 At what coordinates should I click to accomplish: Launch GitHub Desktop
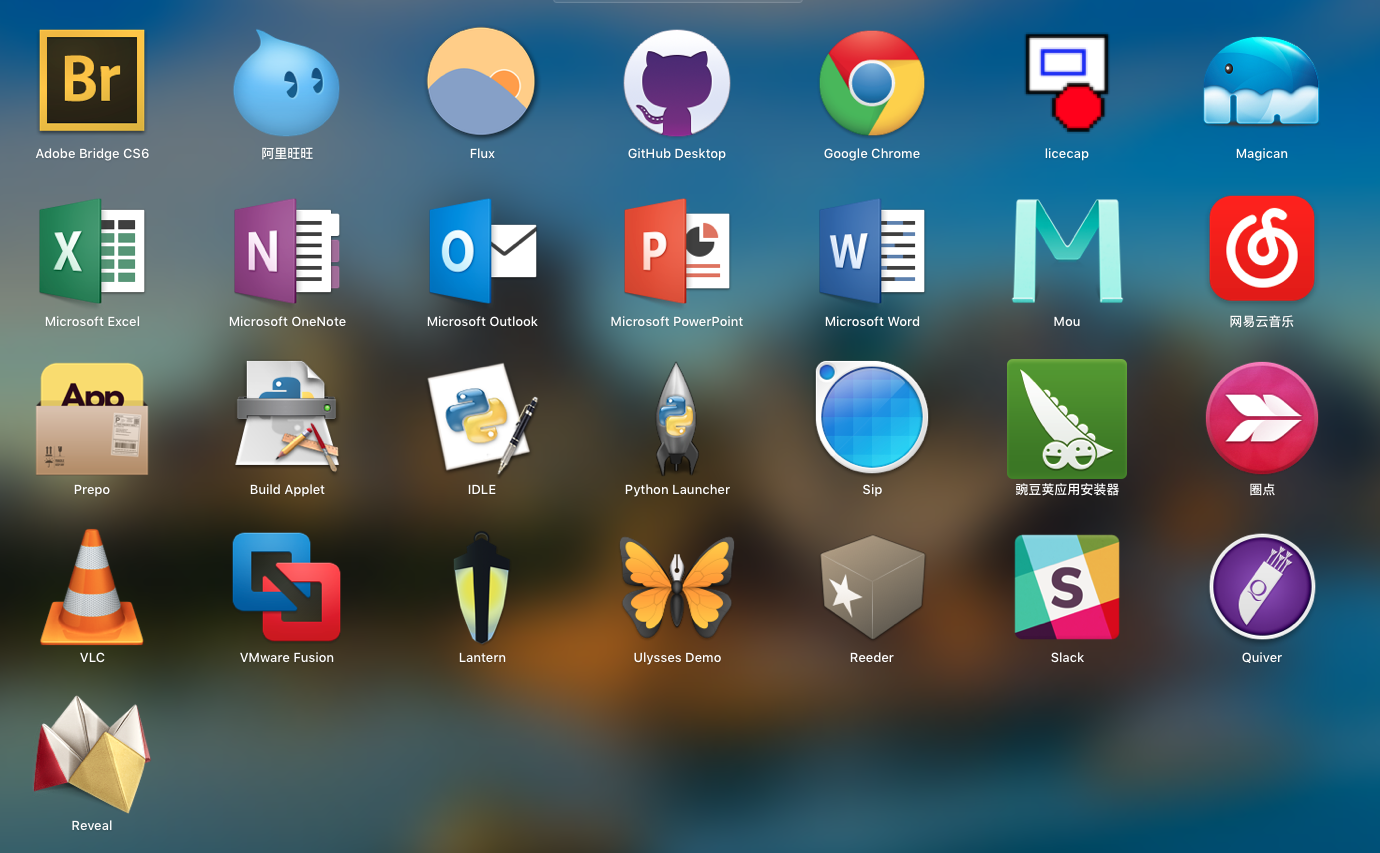(x=677, y=82)
